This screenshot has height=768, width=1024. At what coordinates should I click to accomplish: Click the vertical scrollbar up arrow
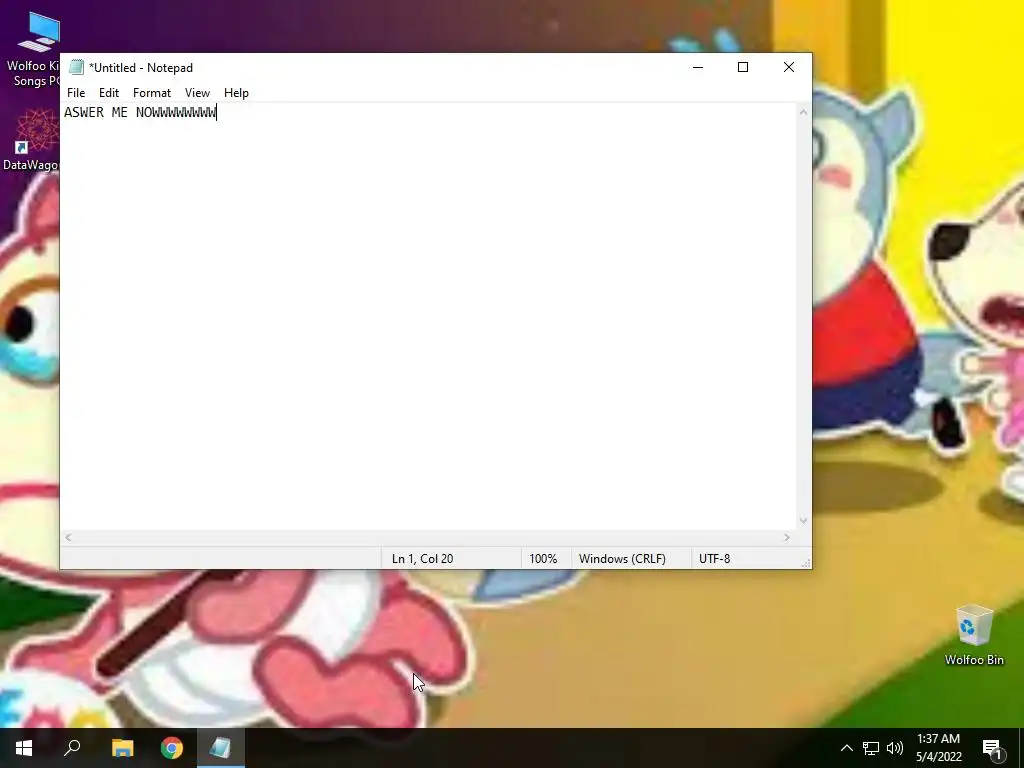[x=803, y=112]
